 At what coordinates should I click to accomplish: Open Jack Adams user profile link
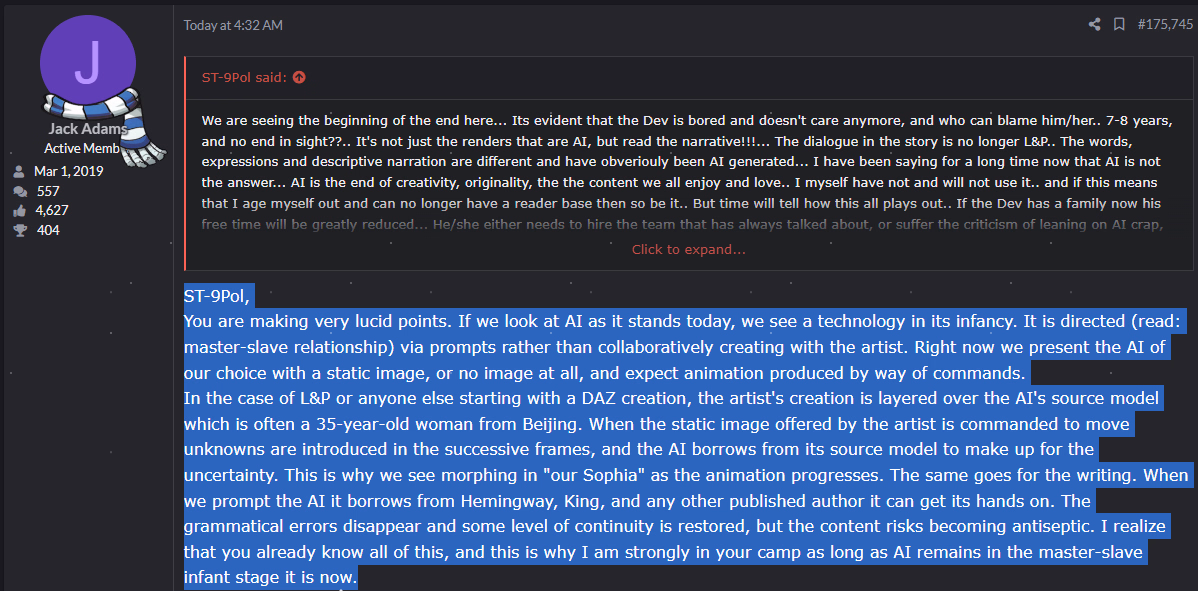[86, 129]
